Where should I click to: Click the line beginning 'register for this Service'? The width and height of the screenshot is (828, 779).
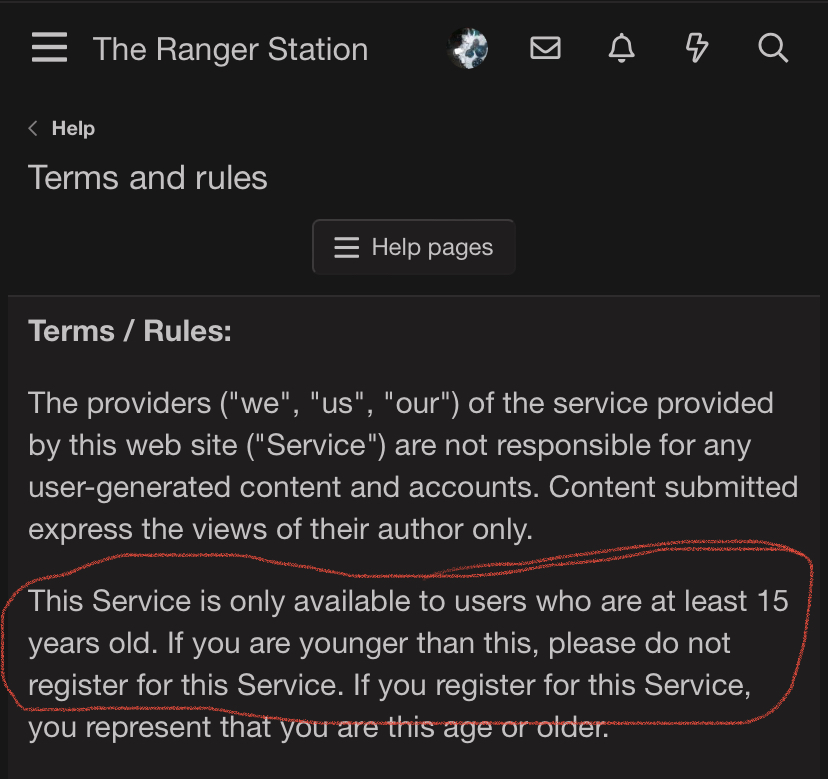(390, 685)
